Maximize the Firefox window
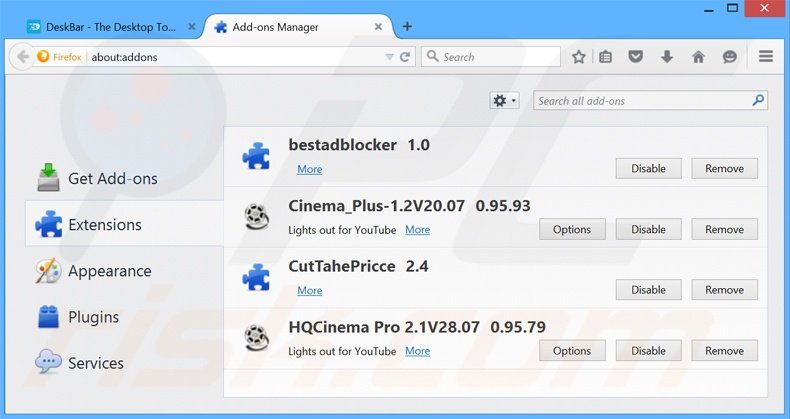 [x=733, y=8]
